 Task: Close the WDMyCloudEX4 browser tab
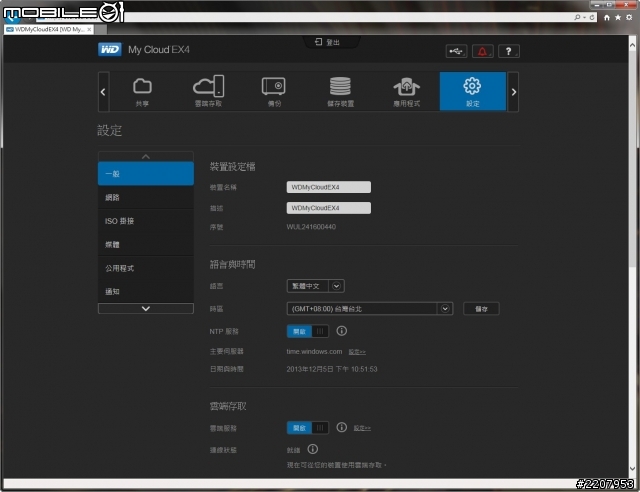(x=89, y=29)
